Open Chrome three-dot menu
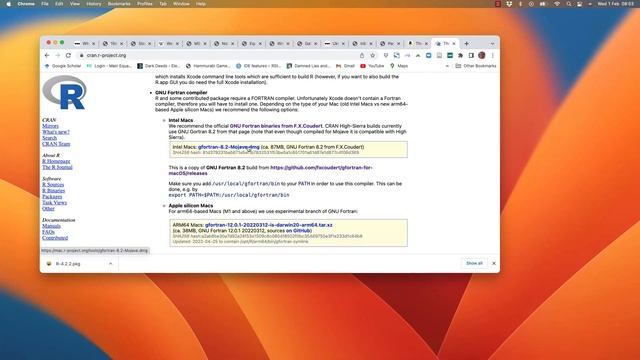The height and width of the screenshot is (360, 640). click(493, 56)
